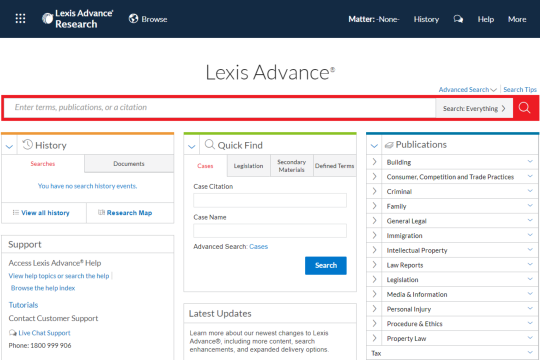This screenshot has height=360, width=540.
Task: Select the Tax publication label
Action: click(376, 353)
